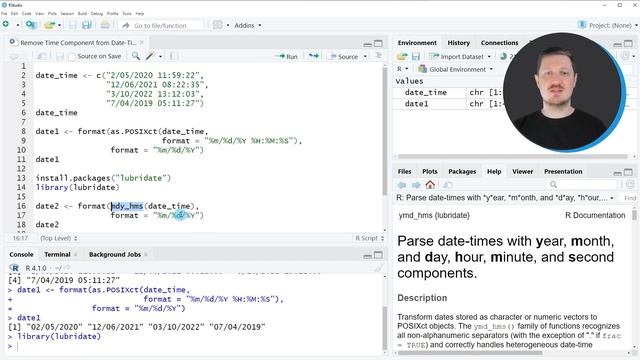This screenshot has width=640, height=360.
Task: Click the New File plus icon
Action: click(x=6, y=24)
